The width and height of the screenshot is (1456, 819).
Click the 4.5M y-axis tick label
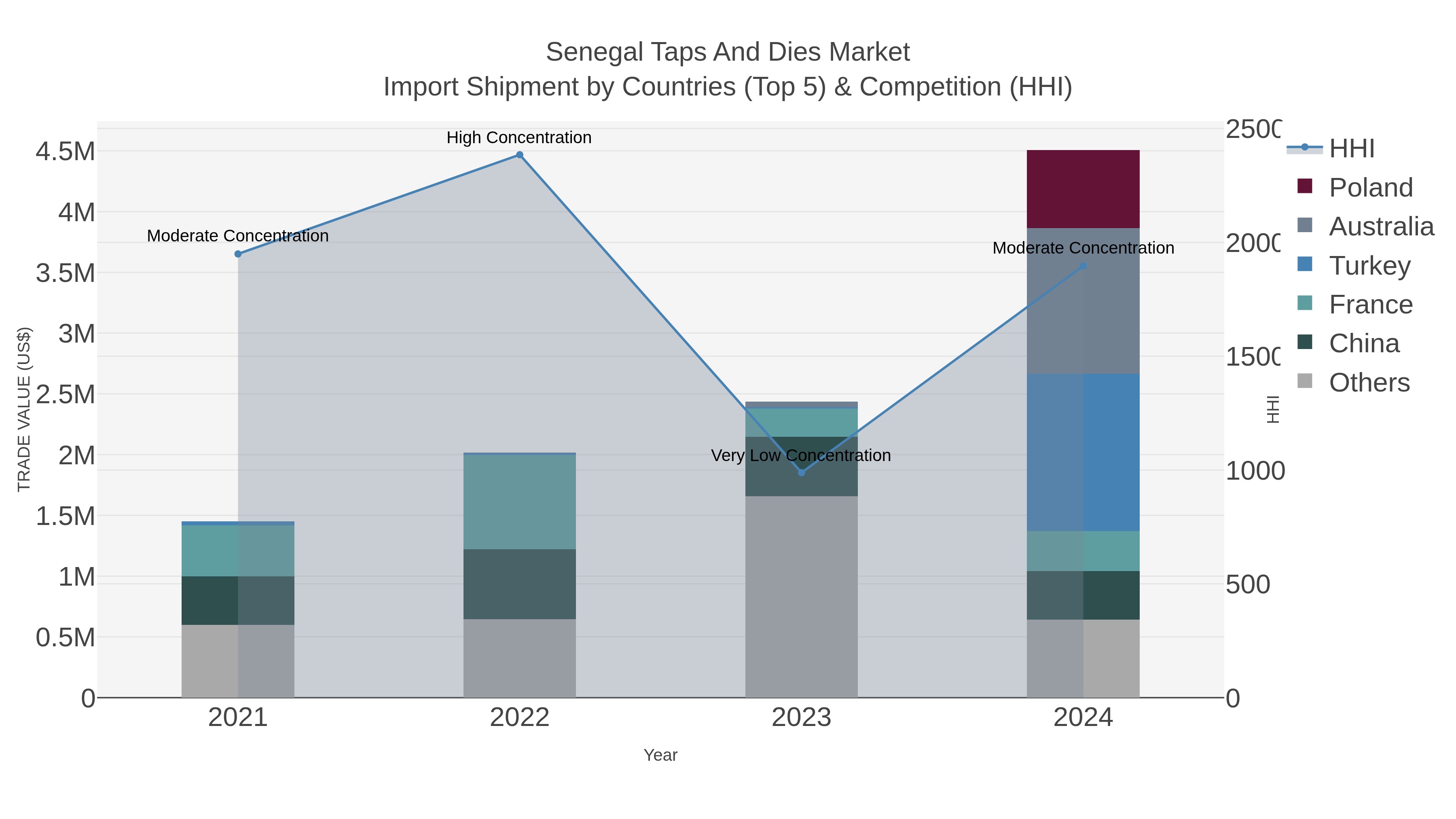click(x=66, y=152)
